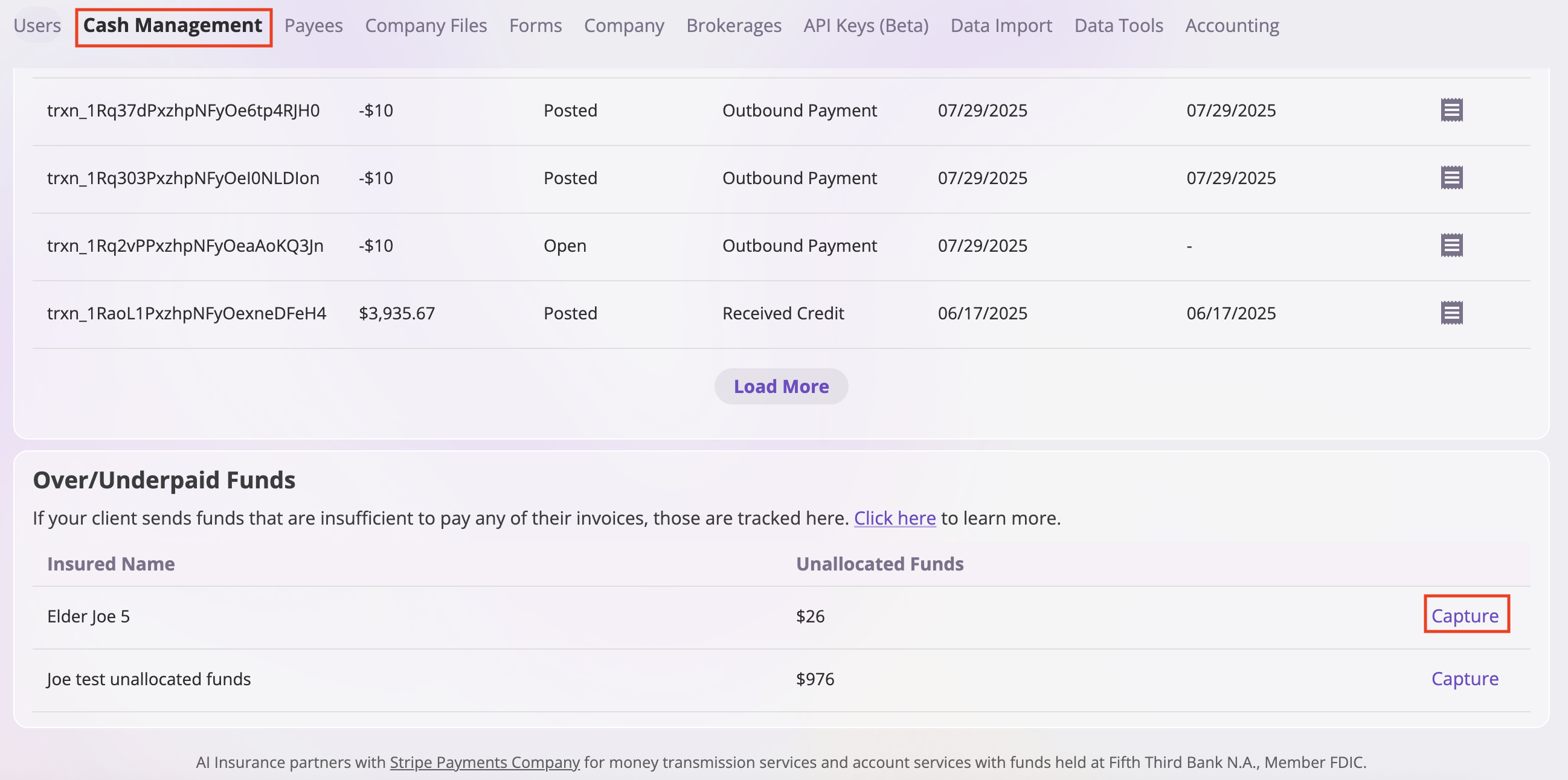Open the Data Tools tab
The width and height of the screenshot is (1568, 780).
click(x=1118, y=25)
